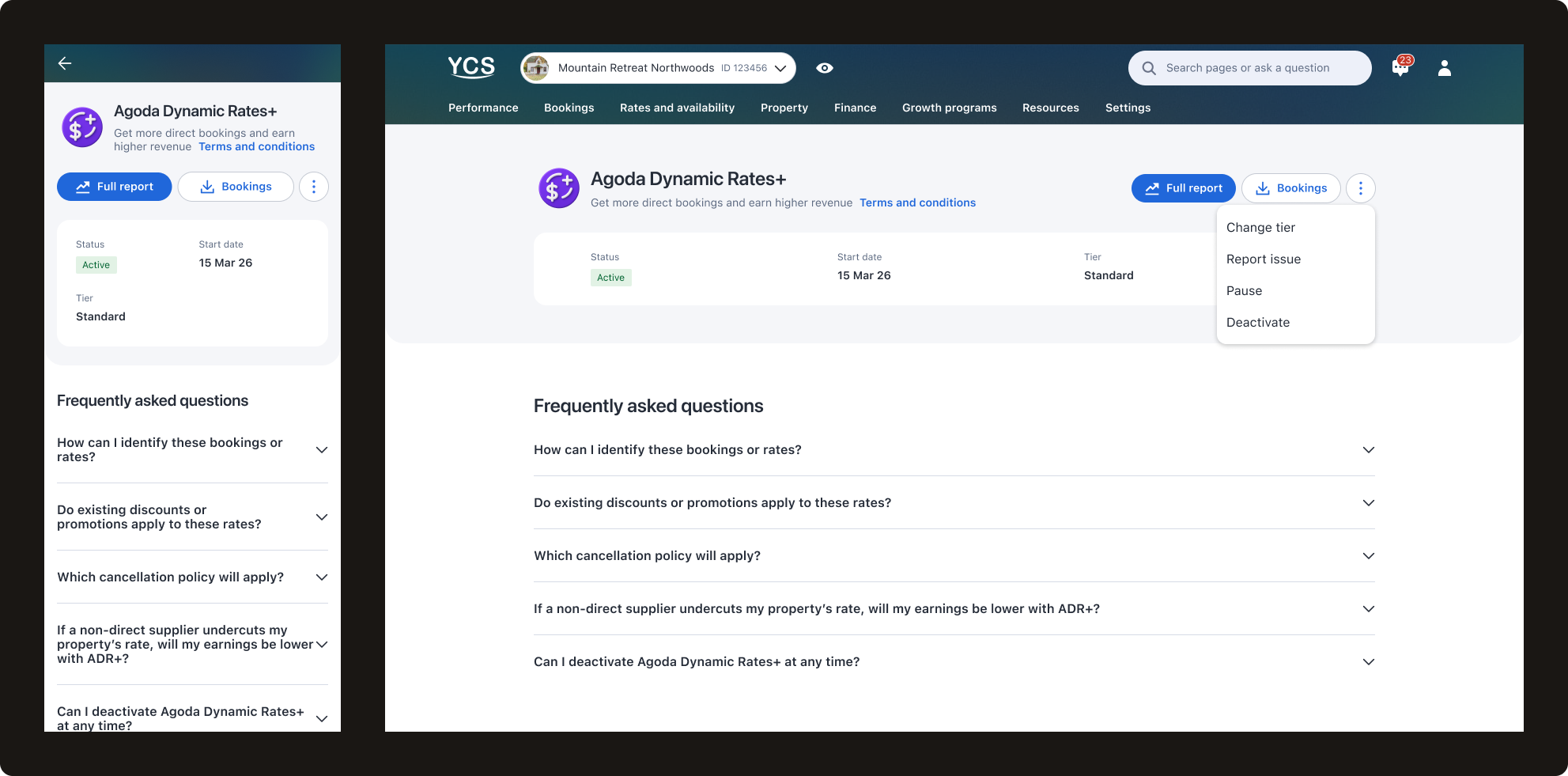Open the Rates and availability menu

click(x=677, y=108)
